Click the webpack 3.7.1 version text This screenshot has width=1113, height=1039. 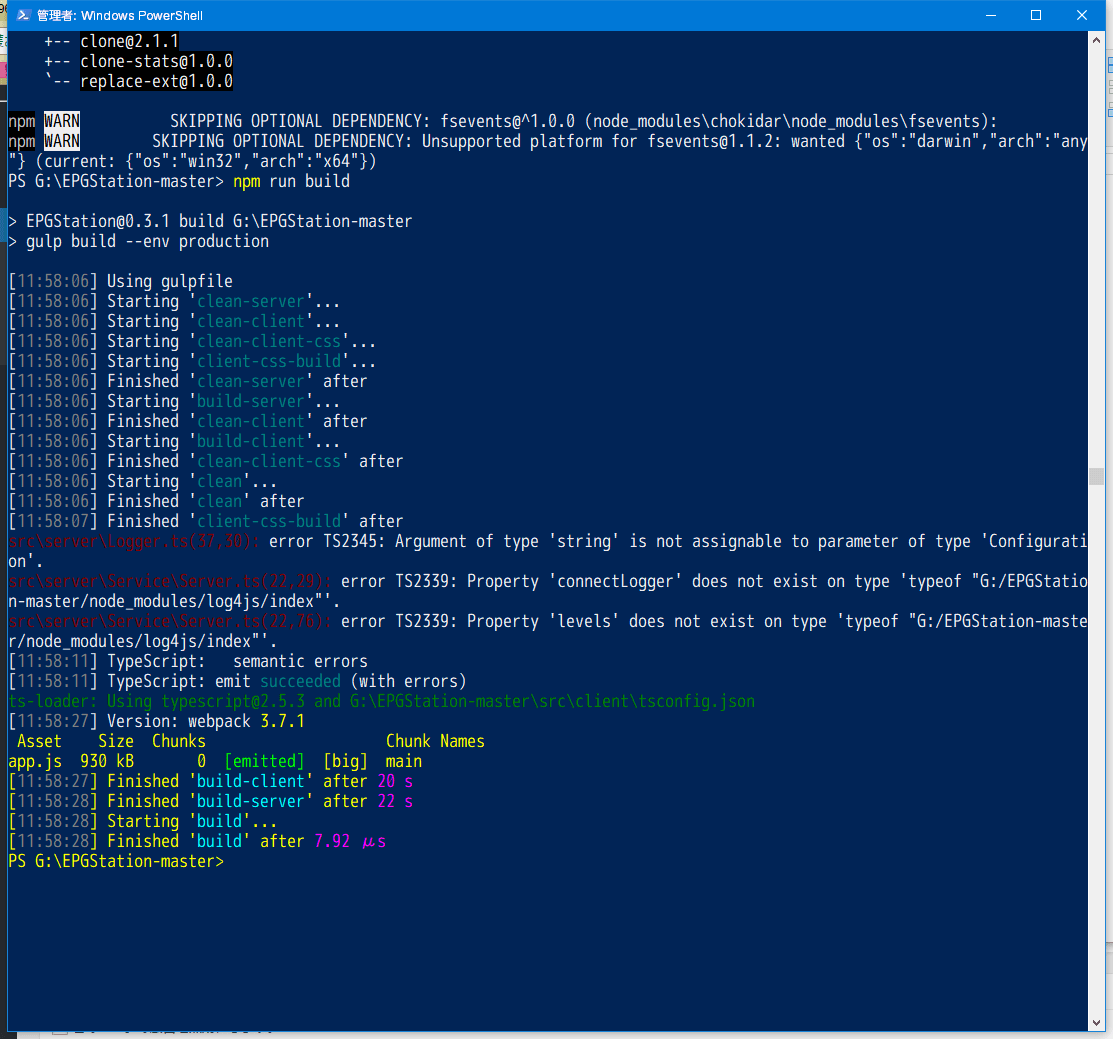pyautogui.click(x=246, y=721)
